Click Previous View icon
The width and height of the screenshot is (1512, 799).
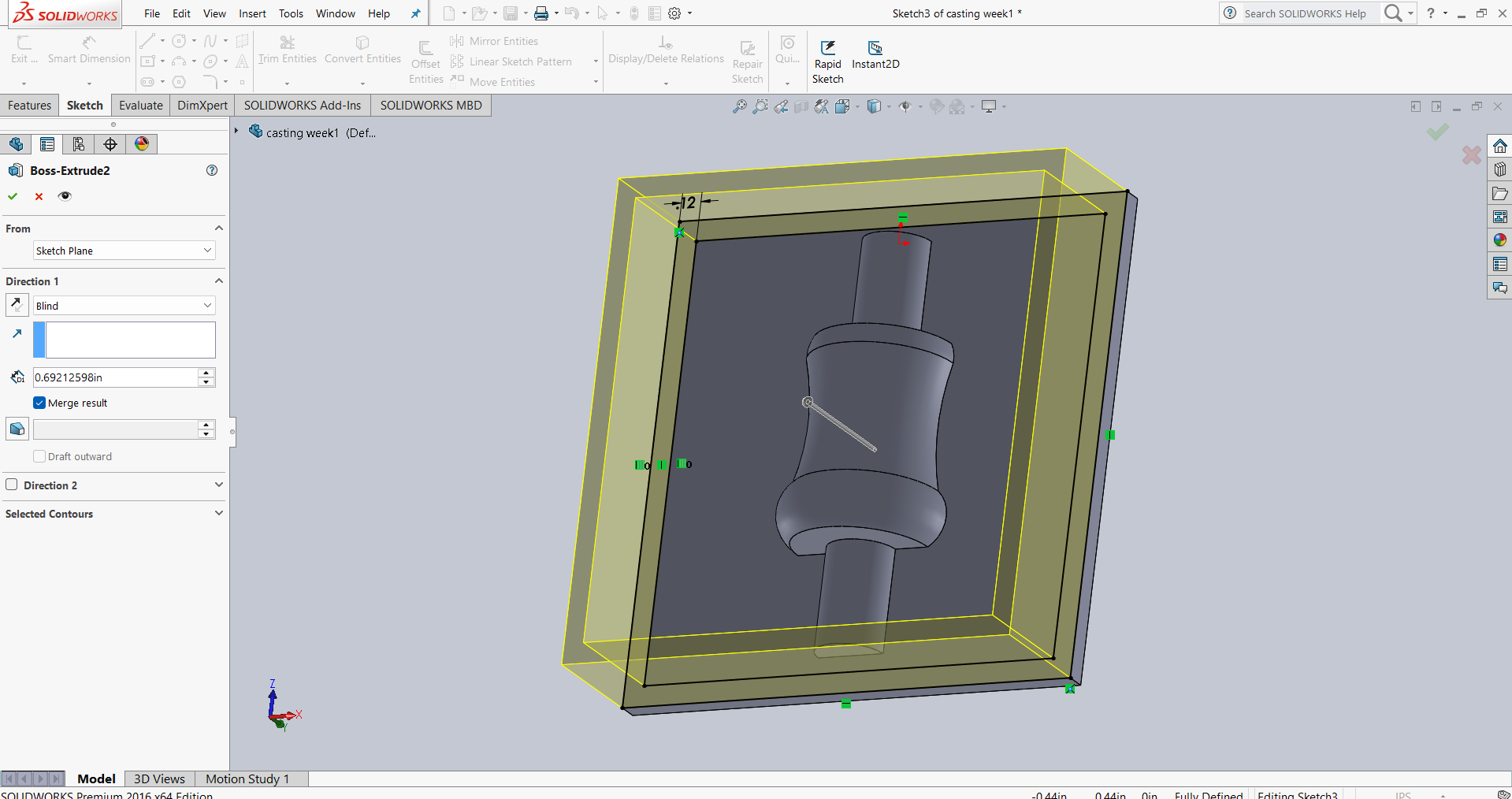click(x=781, y=106)
